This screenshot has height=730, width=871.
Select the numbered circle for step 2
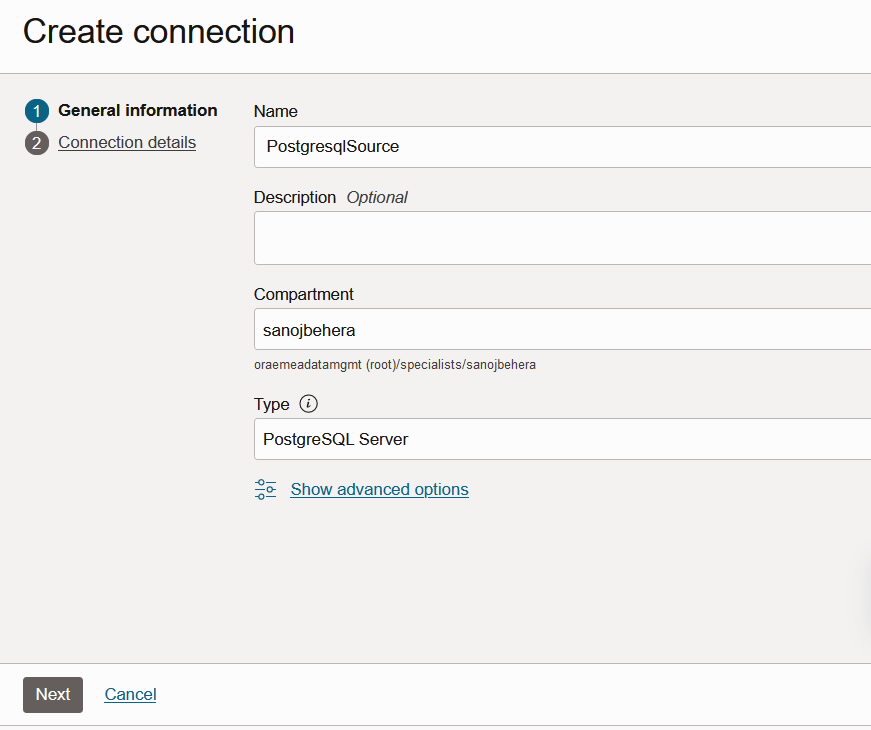(36, 142)
